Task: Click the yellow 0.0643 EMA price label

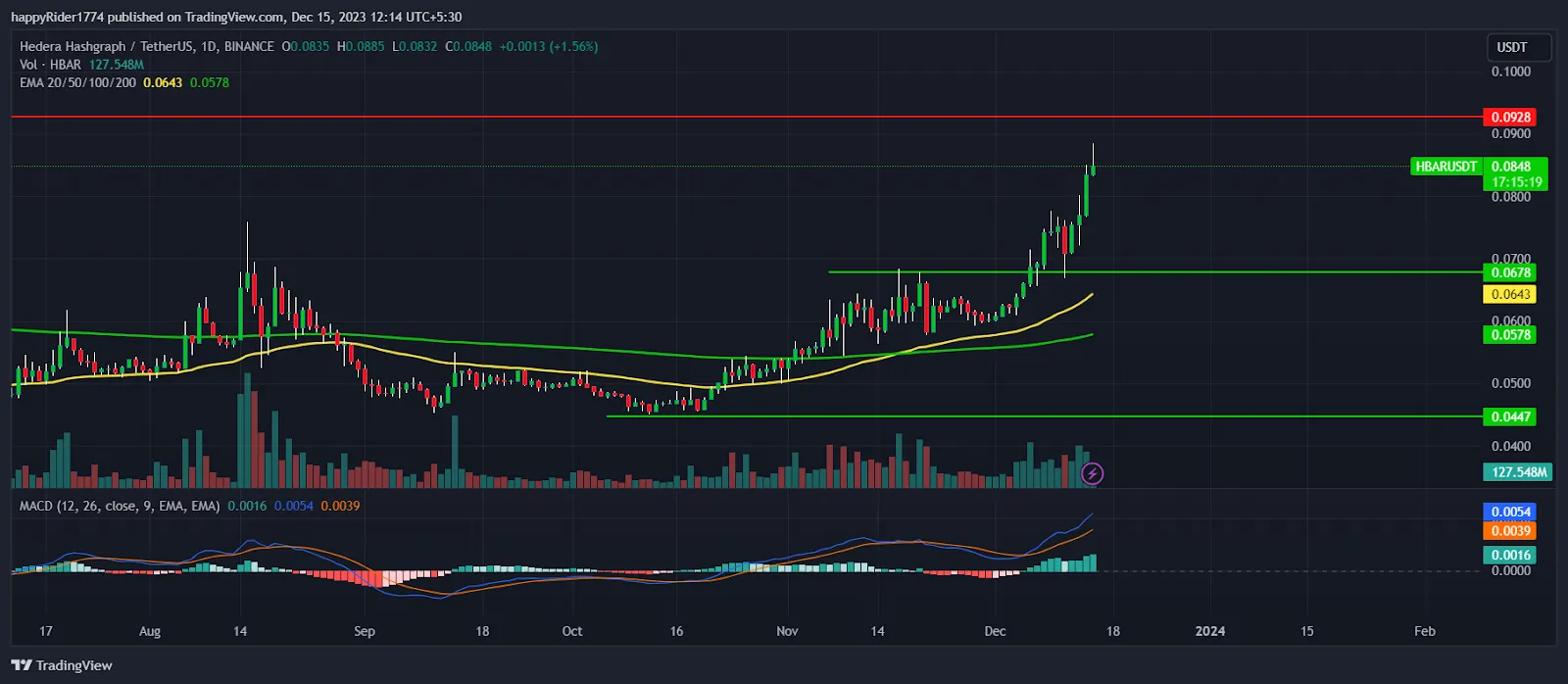Action: (1509, 294)
